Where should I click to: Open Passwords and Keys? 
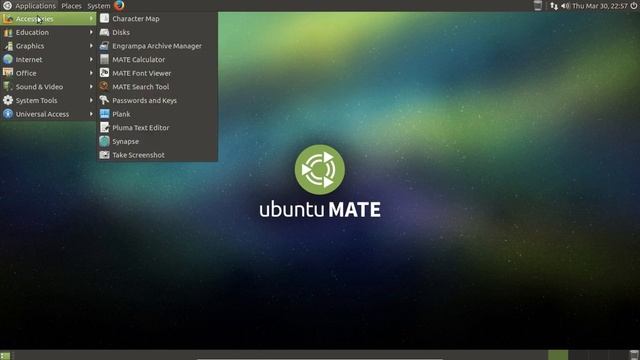coord(157,100)
